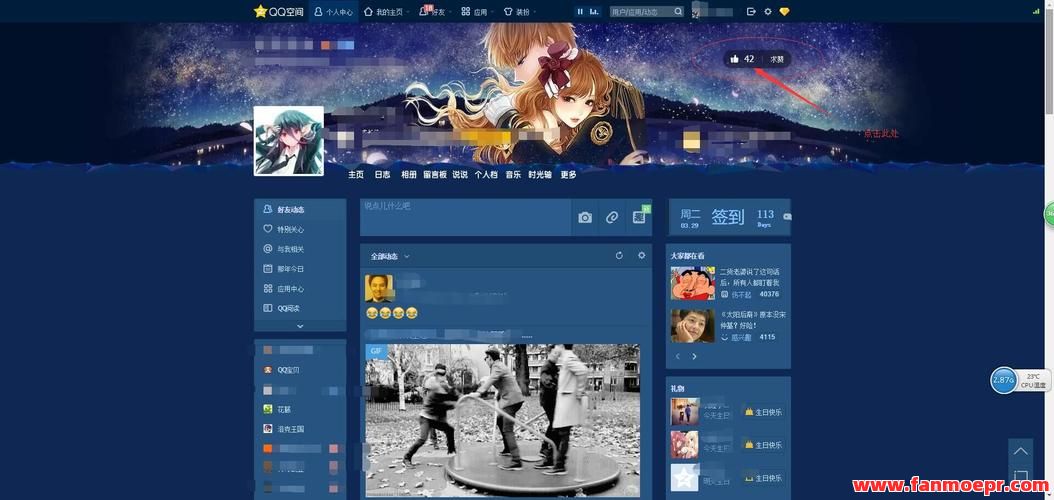Click the 惠 icon with green badge
1054x500 pixels.
pos(639,217)
